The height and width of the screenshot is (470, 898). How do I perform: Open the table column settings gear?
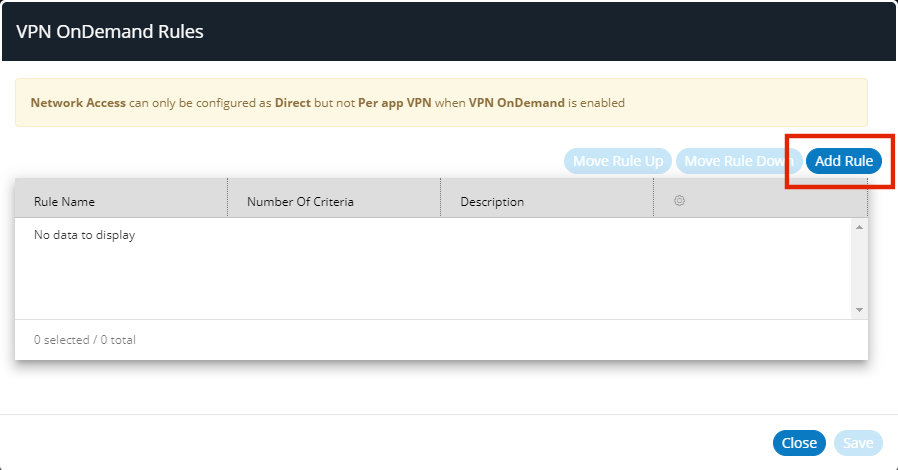[x=679, y=201]
